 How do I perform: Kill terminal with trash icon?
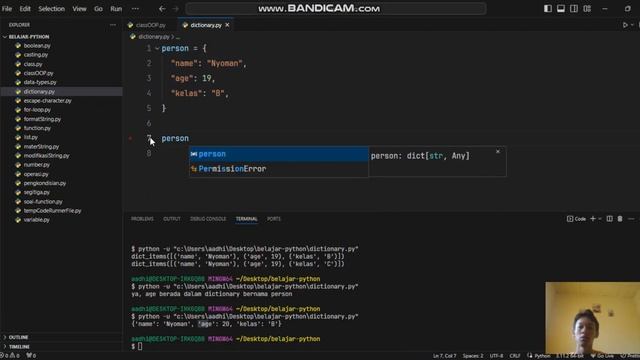pos(620,219)
